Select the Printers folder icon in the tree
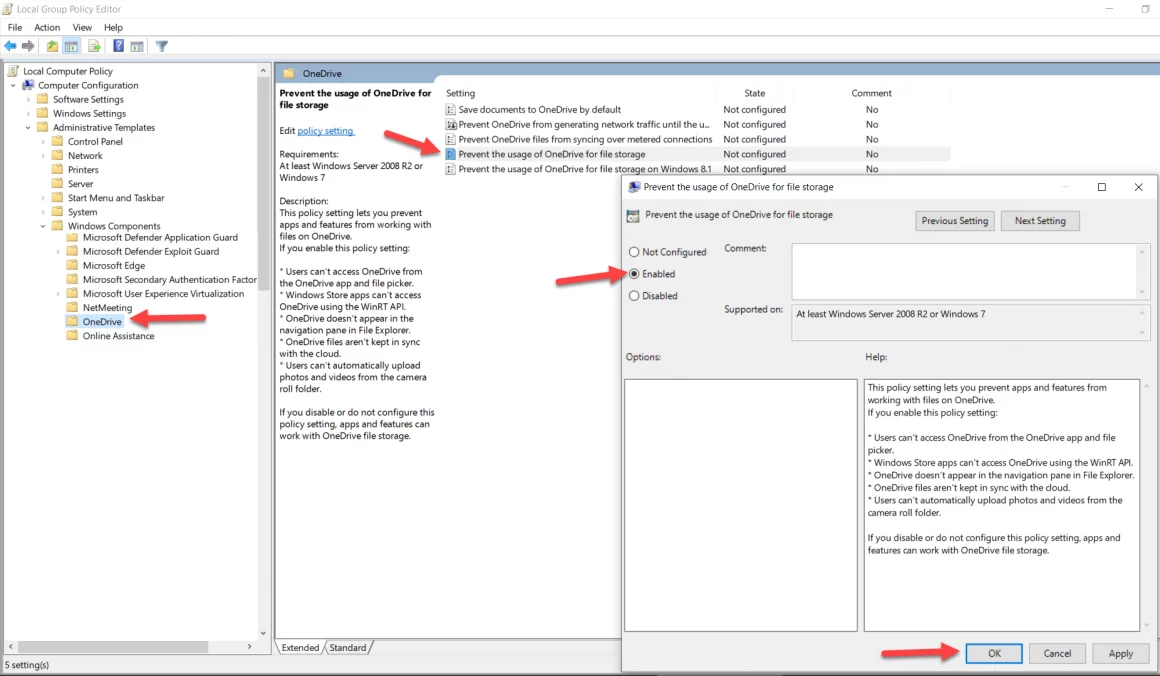 [58, 169]
